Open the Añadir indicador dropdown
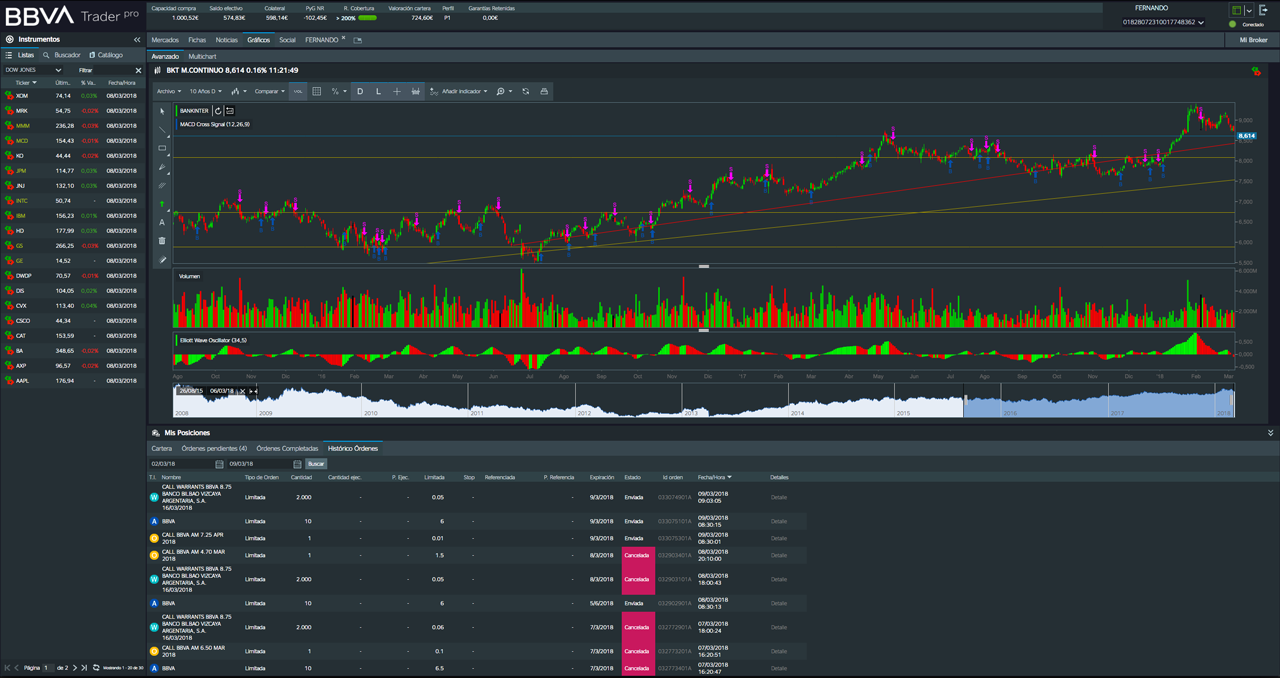Screen dimensions: 1280x678 (x=460, y=91)
